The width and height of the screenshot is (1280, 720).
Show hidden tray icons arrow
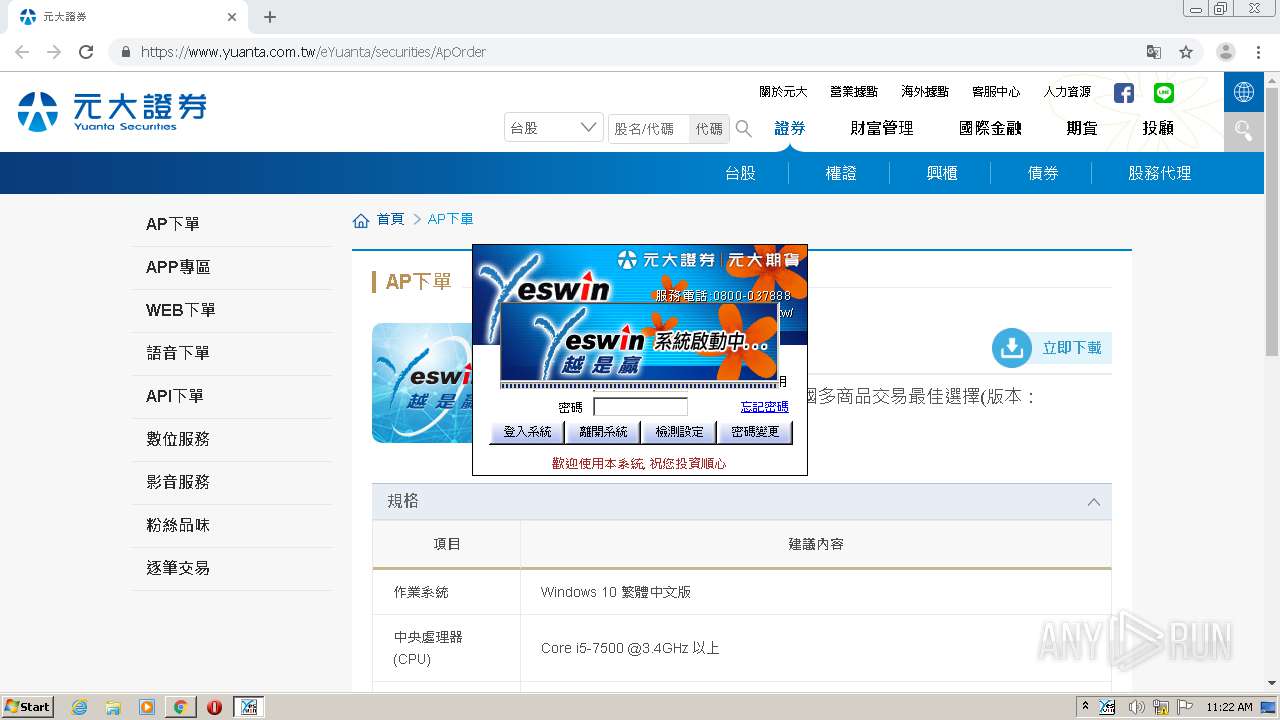(1085, 707)
